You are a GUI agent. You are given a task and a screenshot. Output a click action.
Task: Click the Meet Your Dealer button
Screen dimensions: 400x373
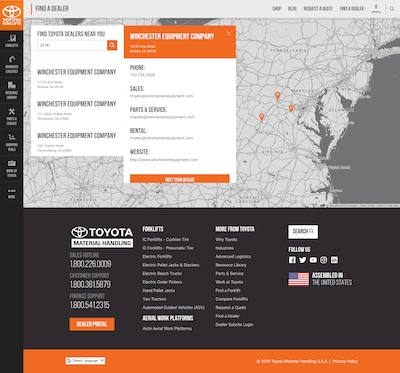click(x=180, y=179)
